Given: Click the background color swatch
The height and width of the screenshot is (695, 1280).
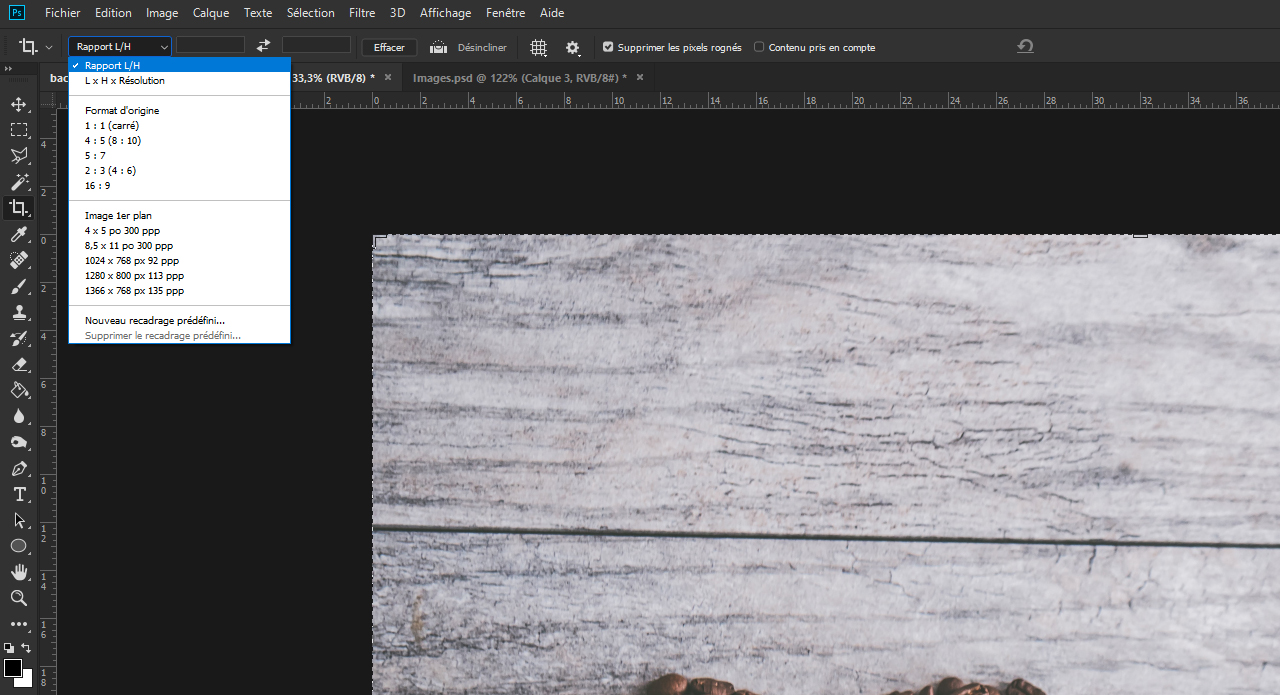Looking at the screenshot, I should pyautogui.click(x=27, y=680).
